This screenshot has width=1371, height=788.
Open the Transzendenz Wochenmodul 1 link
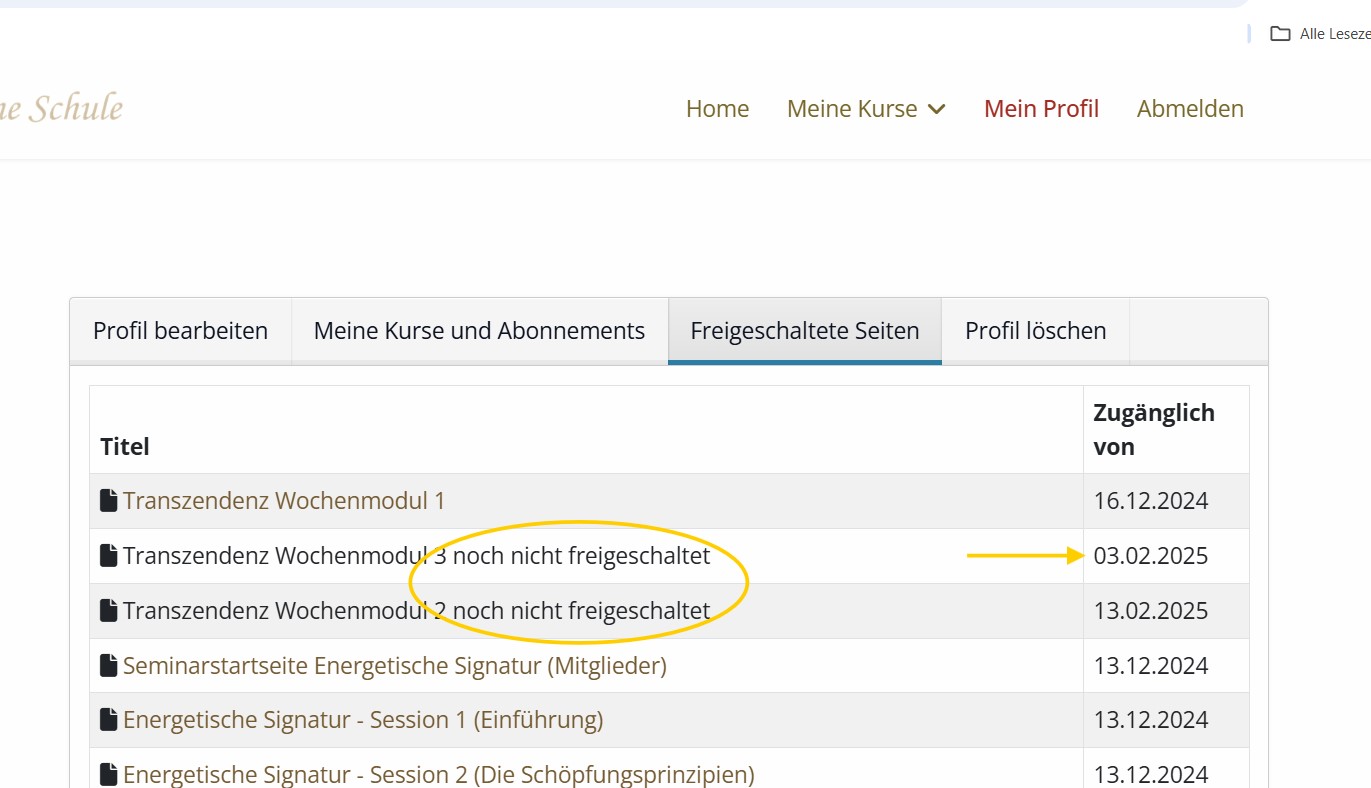(284, 501)
